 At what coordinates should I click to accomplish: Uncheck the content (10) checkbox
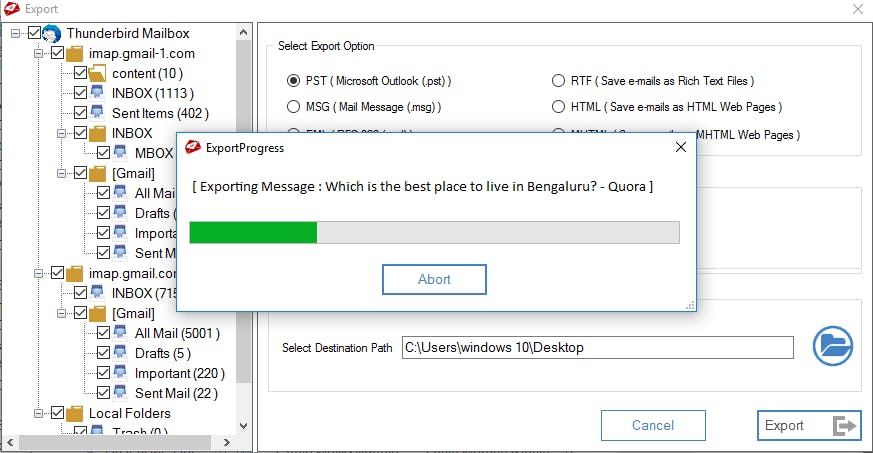pos(80,73)
